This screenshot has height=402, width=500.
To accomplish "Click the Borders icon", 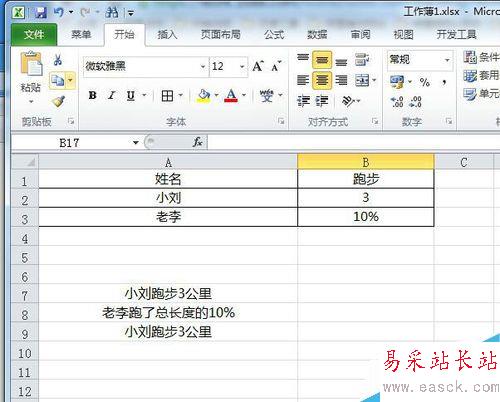I will click(167, 96).
